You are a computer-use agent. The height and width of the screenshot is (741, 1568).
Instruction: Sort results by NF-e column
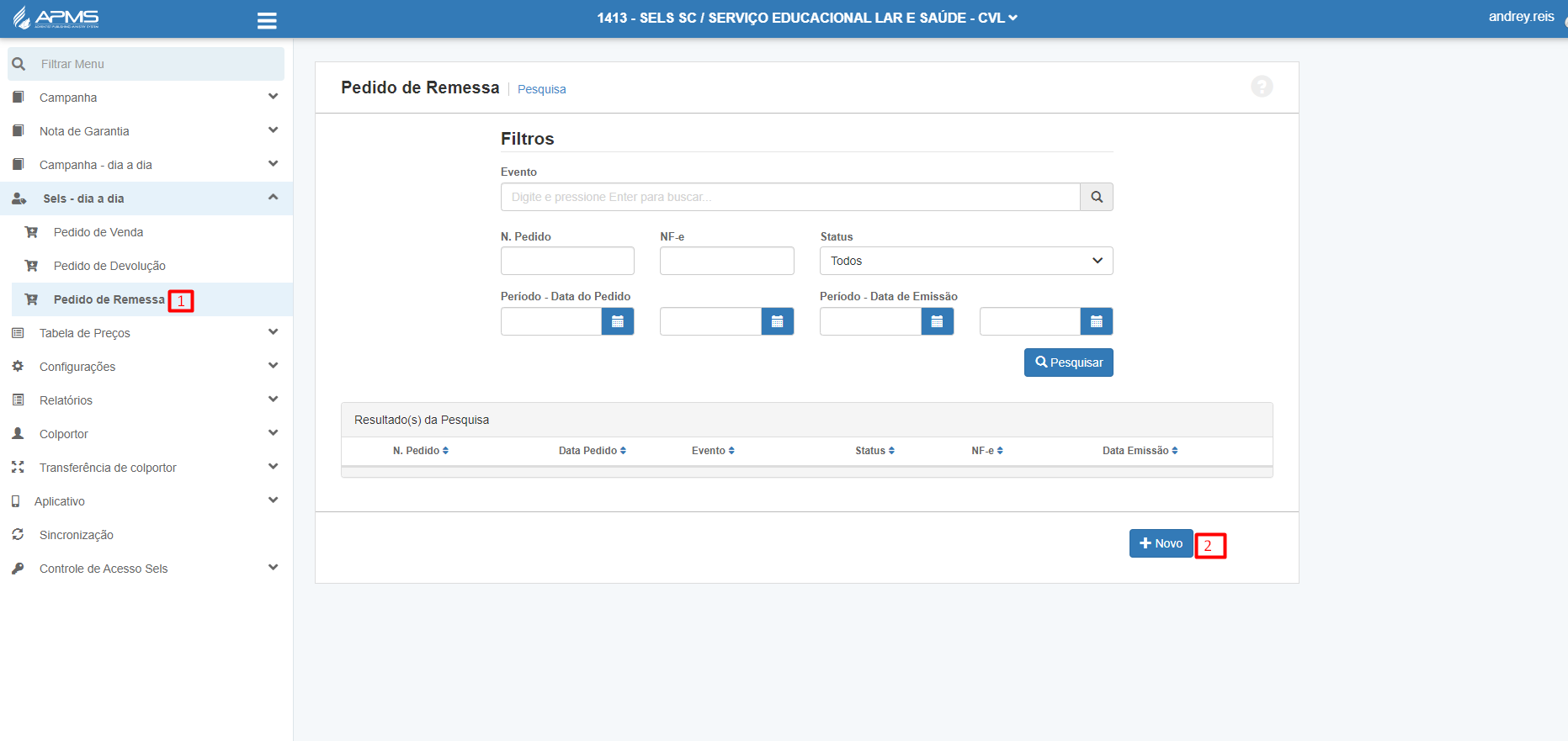pos(987,451)
